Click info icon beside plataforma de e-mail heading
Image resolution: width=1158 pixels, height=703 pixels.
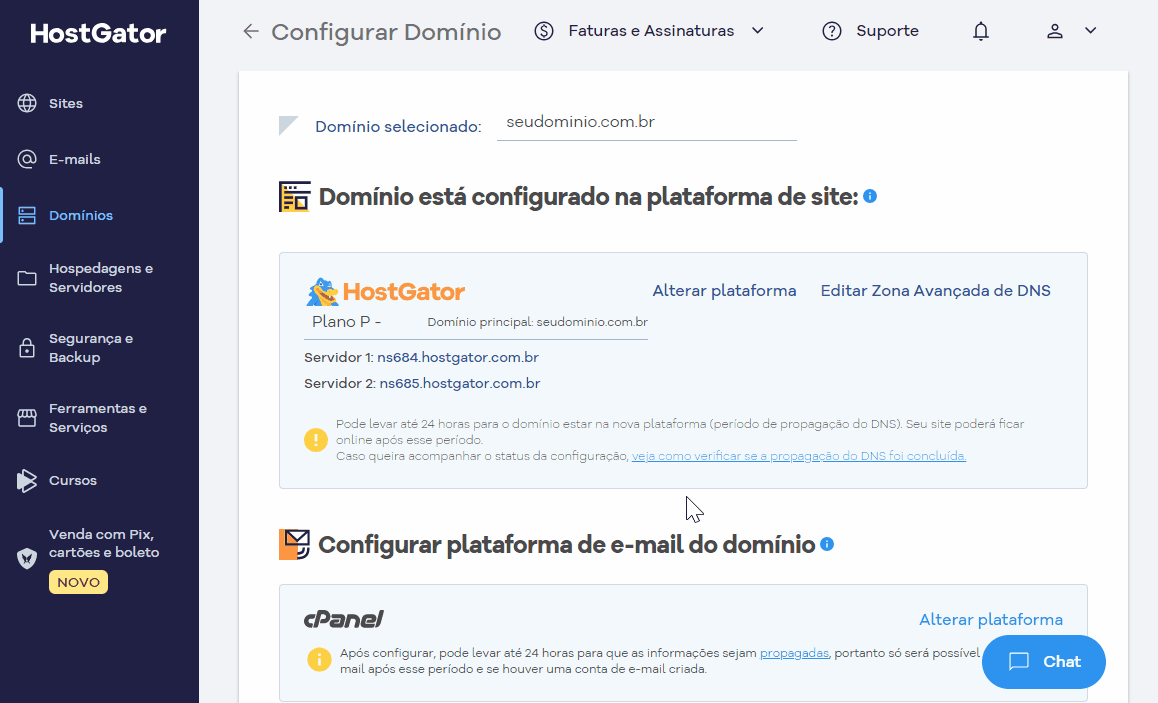tap(827, 544)
